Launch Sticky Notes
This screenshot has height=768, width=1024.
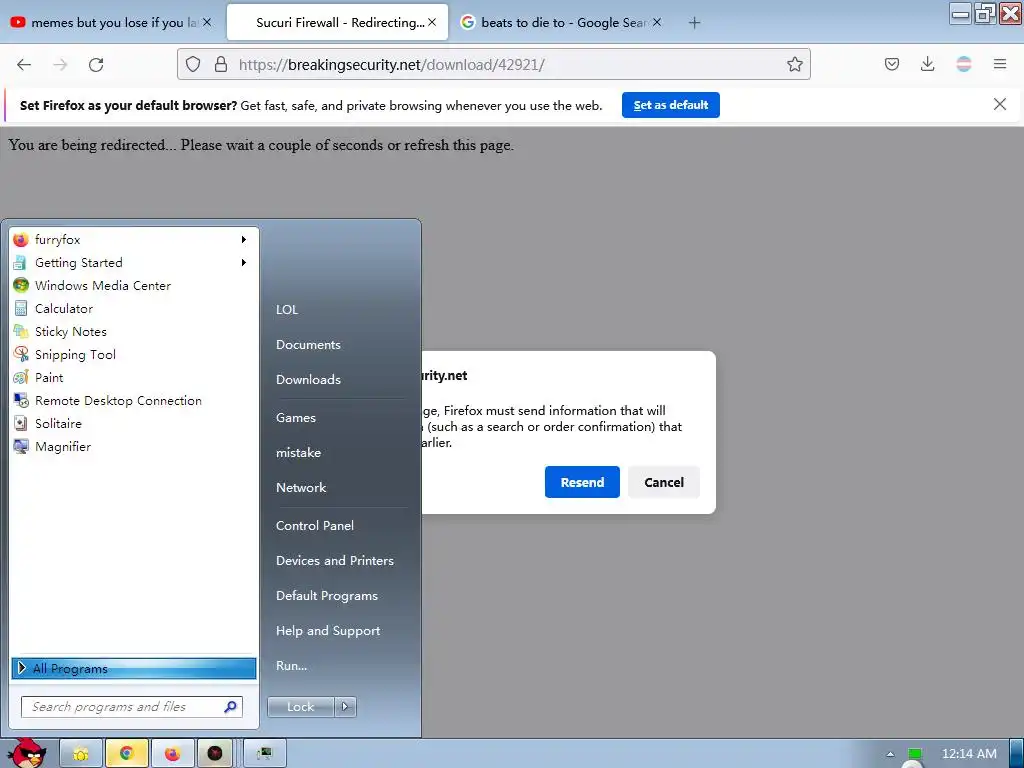click(x=134, y=331)
